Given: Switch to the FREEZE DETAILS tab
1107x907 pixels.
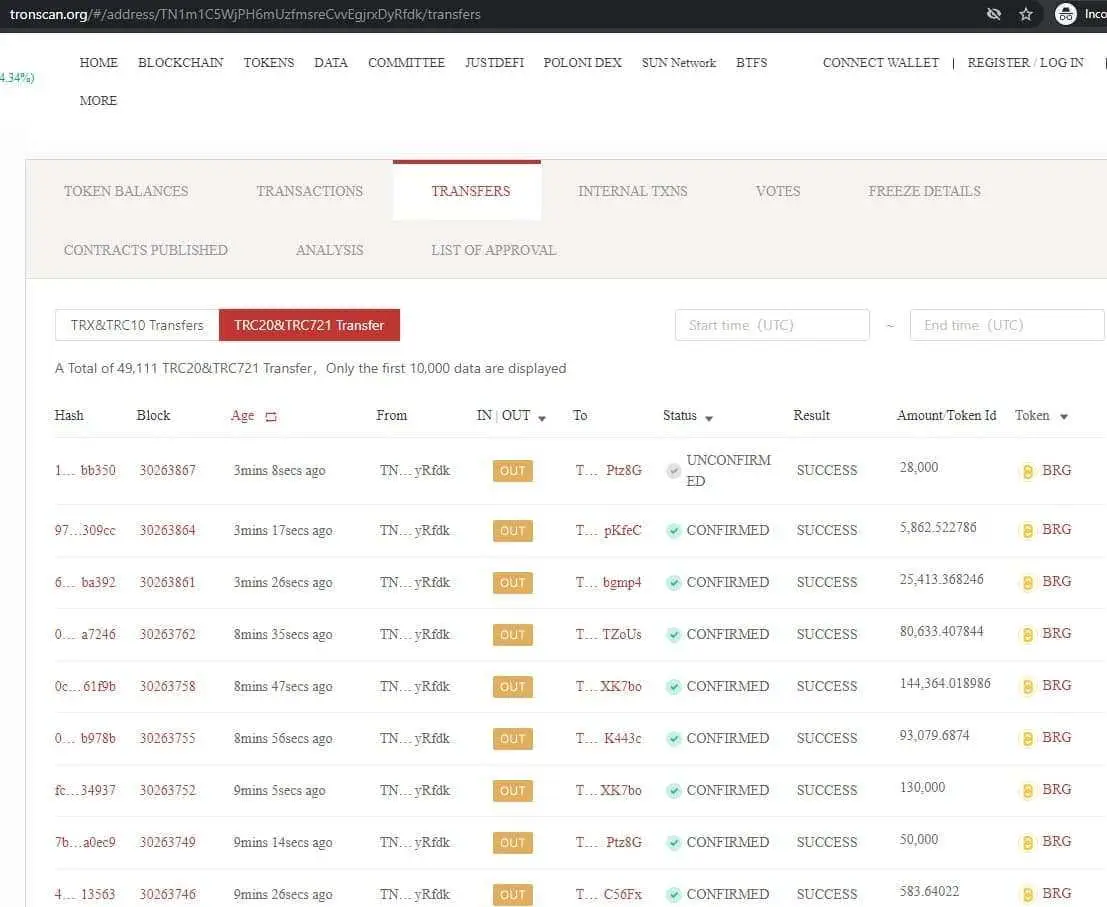Looking at the screenshot, I should 924,191.
